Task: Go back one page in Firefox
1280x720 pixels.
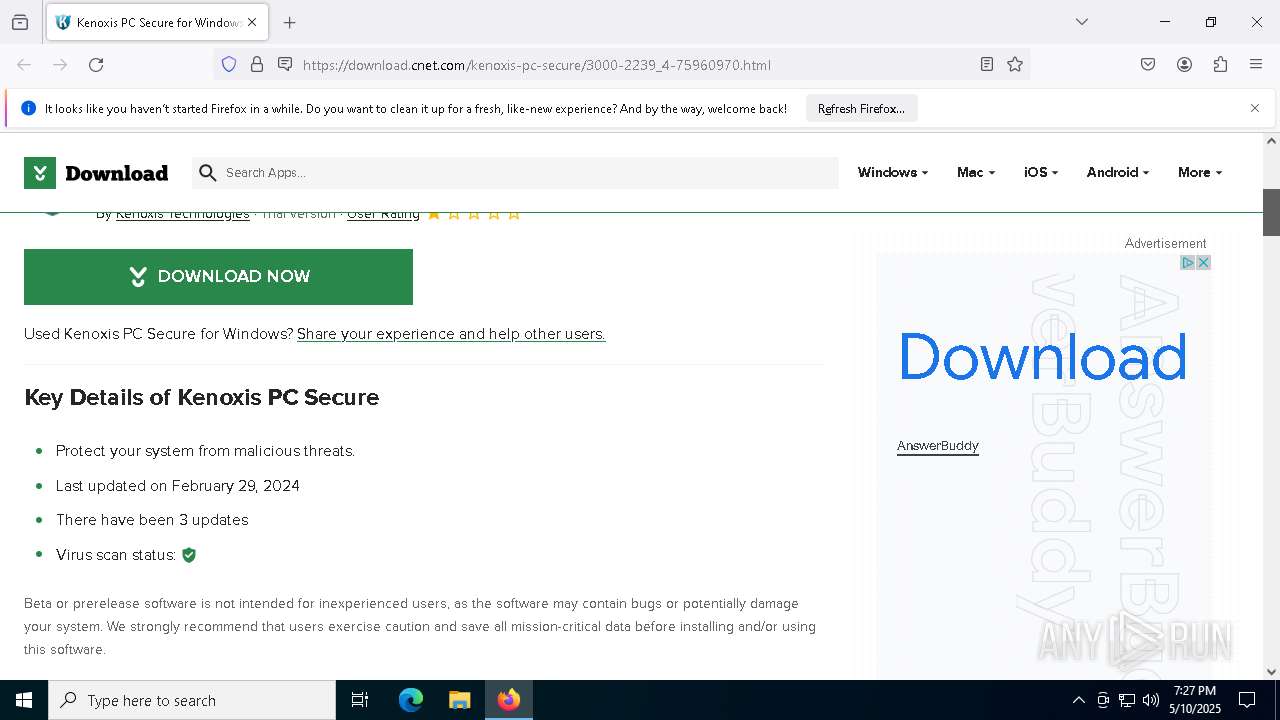Action: 24,65
